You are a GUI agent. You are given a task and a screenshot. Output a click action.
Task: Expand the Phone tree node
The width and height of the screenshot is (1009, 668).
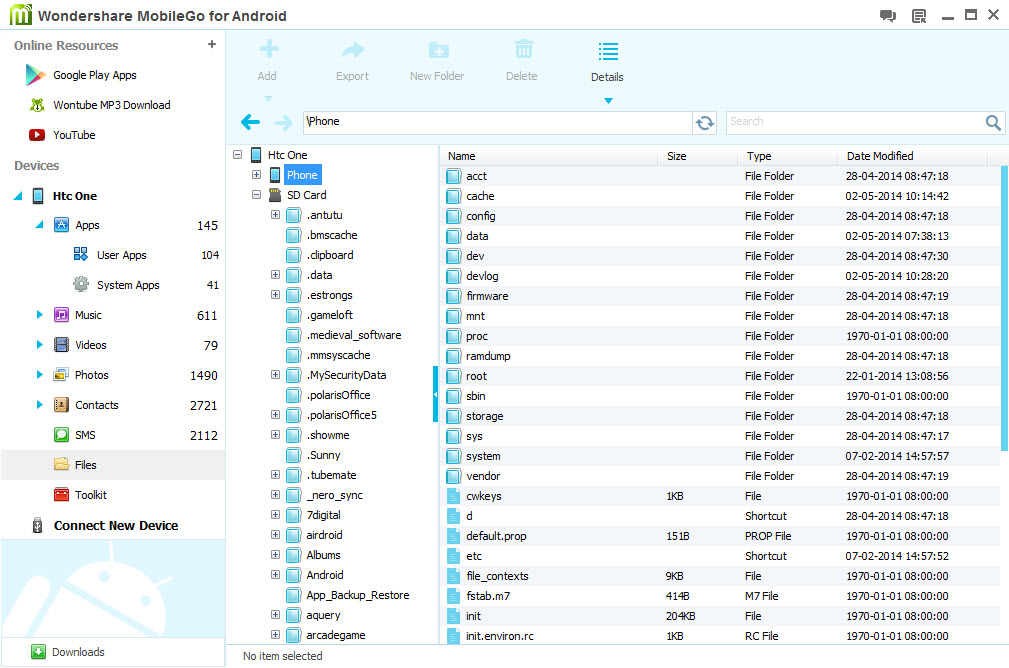coord(256,174)
